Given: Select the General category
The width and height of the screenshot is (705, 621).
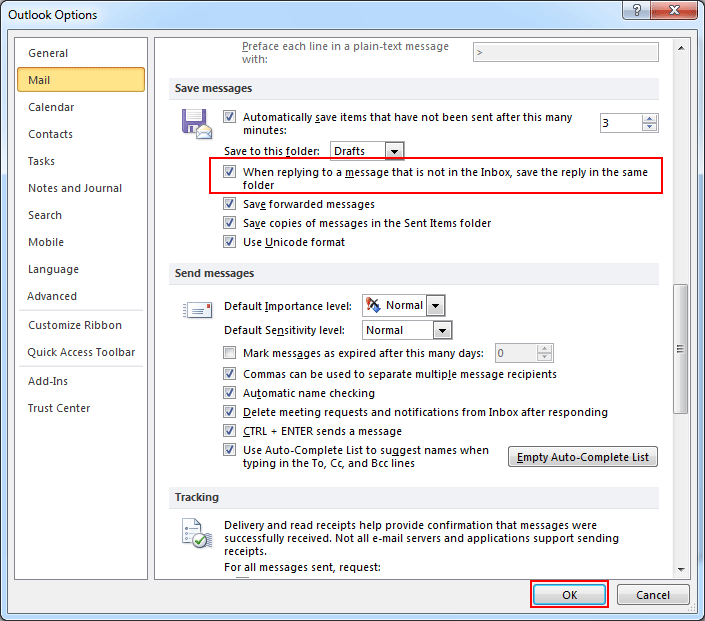Looking at the screenshot, I should click(81, 53).
